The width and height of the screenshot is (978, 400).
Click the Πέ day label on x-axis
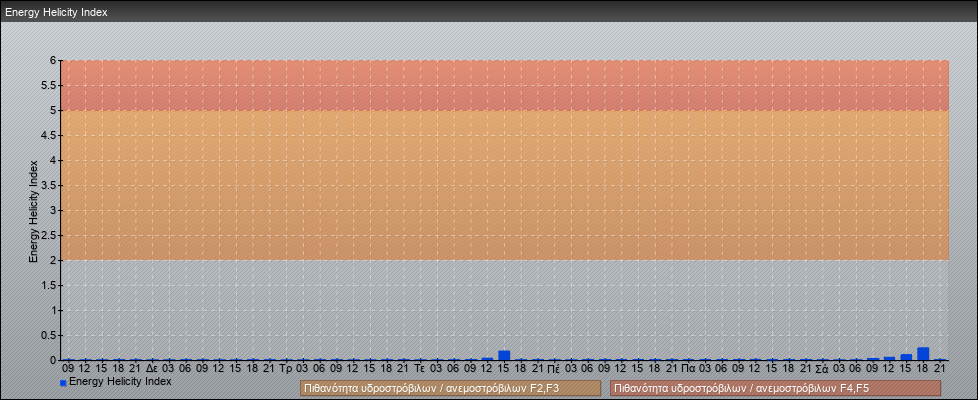point(554,368)
